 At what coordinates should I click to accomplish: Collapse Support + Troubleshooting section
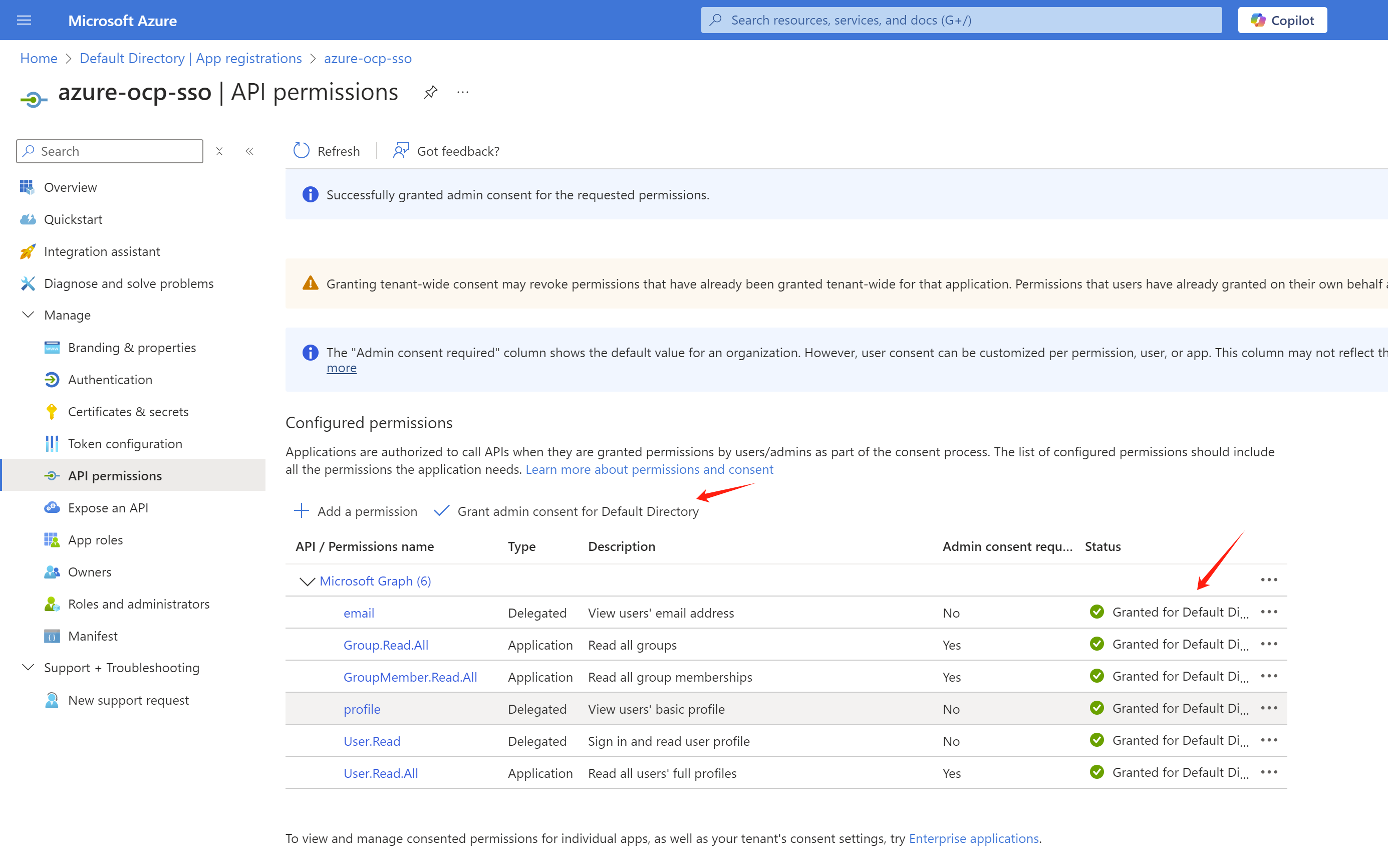point(28,668)
